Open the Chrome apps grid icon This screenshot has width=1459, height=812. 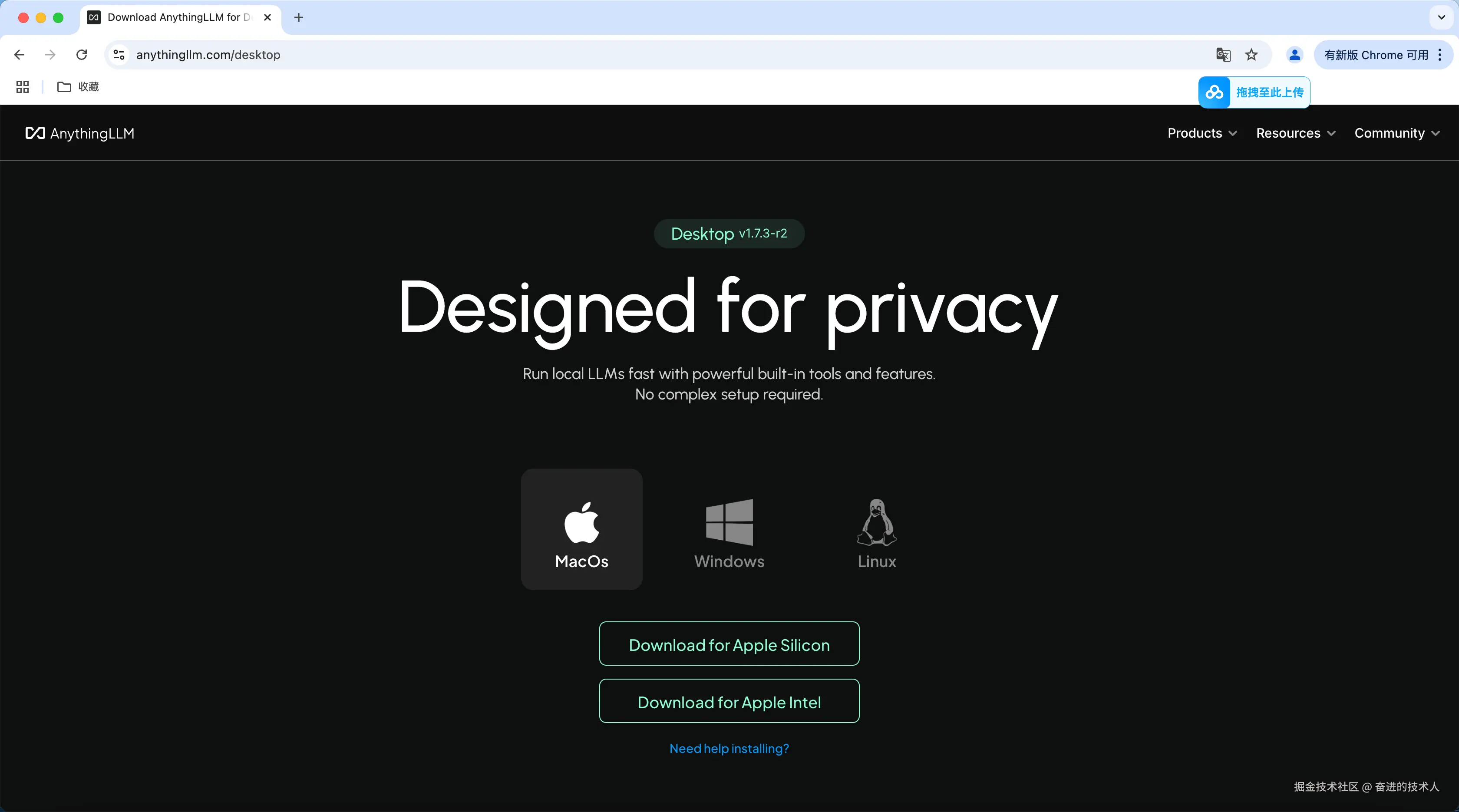23,87
